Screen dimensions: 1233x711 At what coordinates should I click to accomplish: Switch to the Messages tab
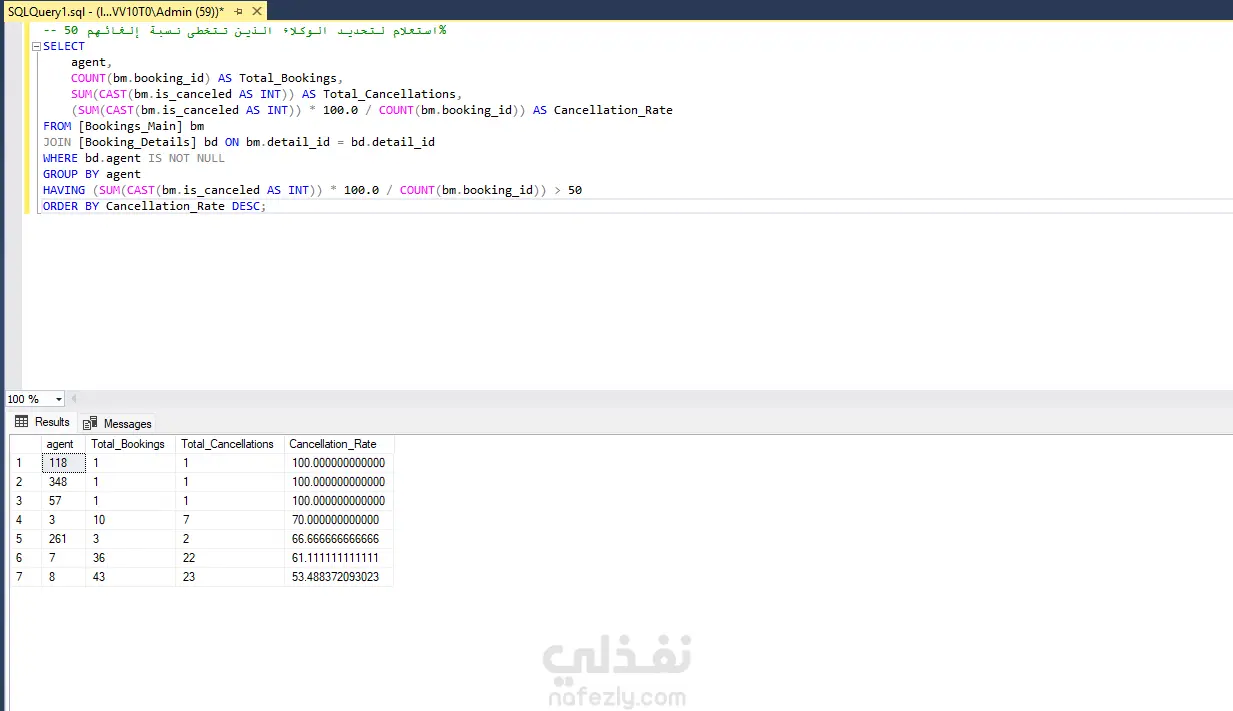(117, 423)
